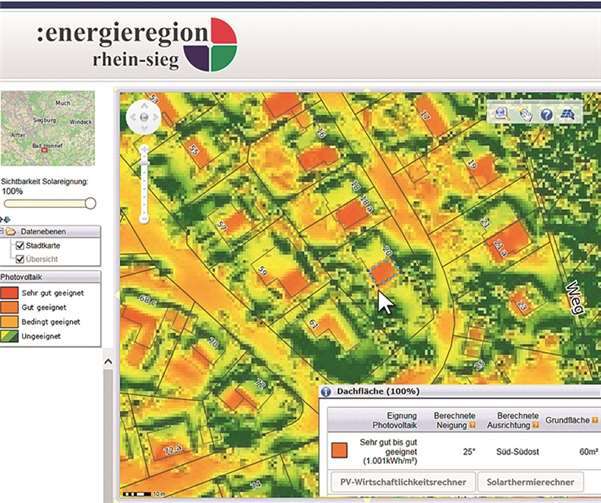Click the '25°' tilt value

(469, 452)
